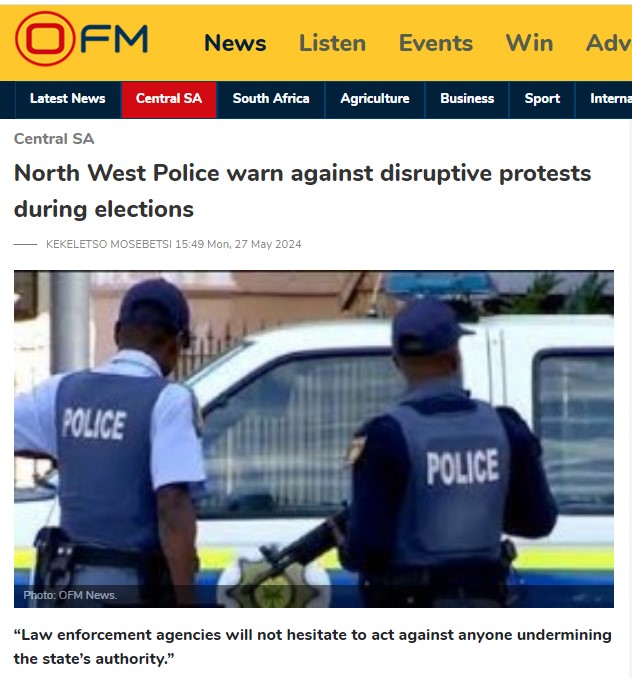Click the Central SA breadcrumb link
The height and width of the screenshot is (679, 632).
point(54,139)
